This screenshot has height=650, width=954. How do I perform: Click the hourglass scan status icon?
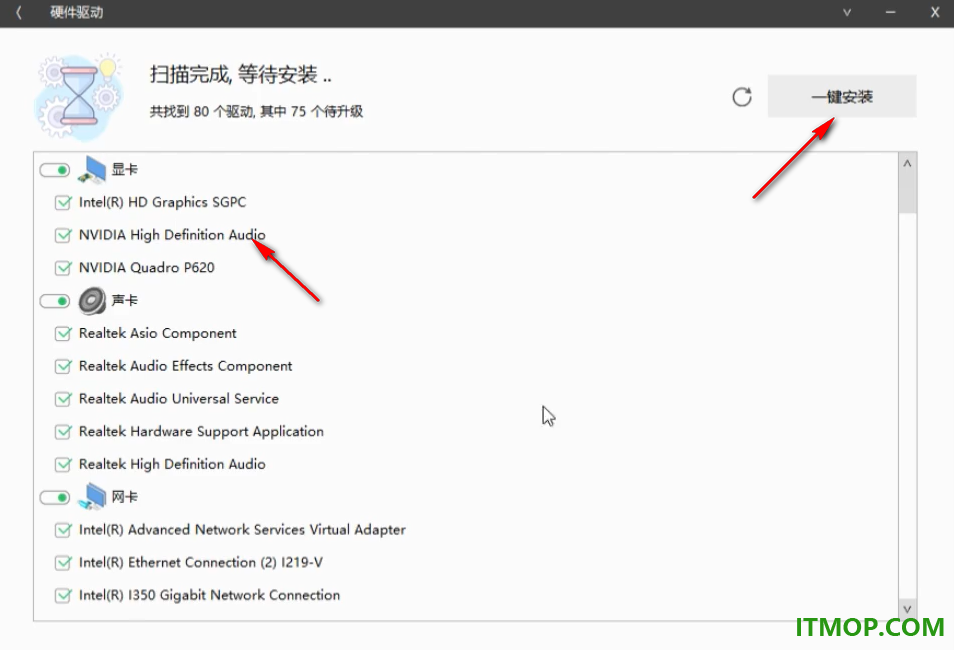pyautogui.click(x=79, y=96)
